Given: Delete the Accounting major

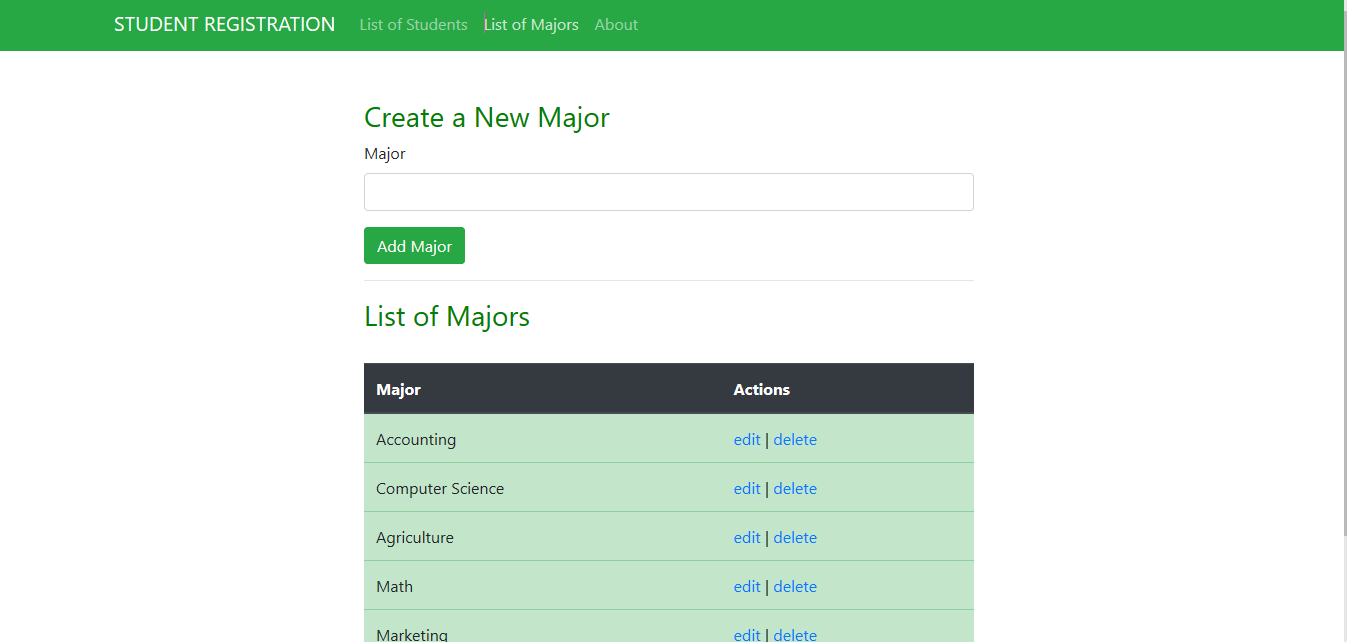Looking at the screenshot, I should 795,440.
